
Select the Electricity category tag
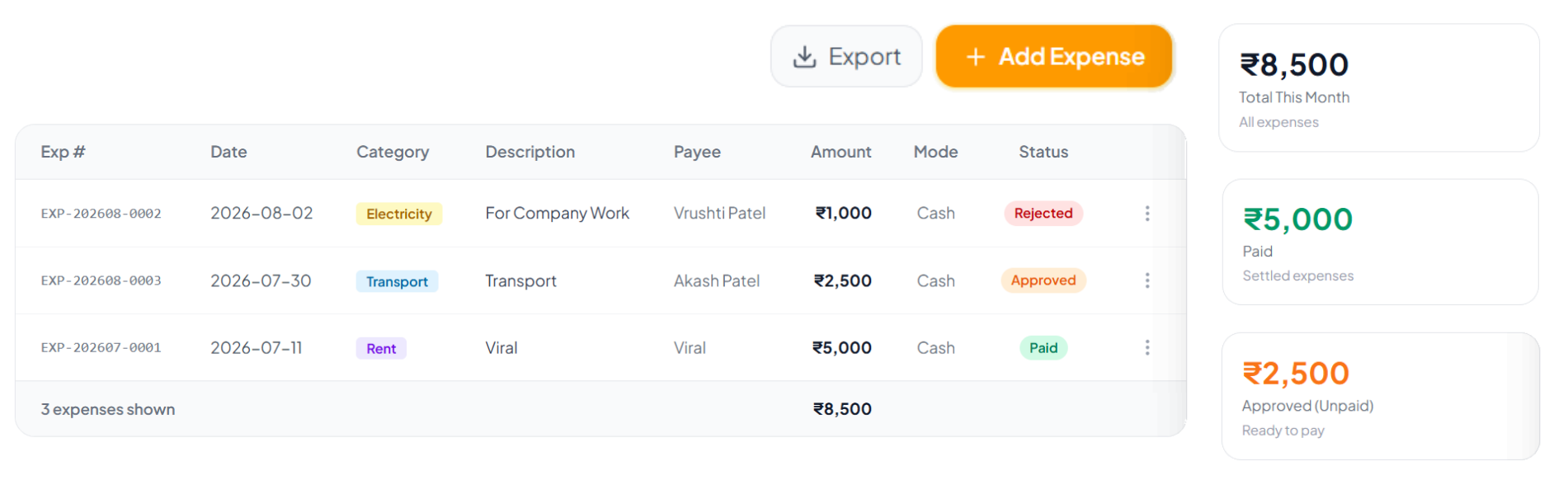(399, 214)
